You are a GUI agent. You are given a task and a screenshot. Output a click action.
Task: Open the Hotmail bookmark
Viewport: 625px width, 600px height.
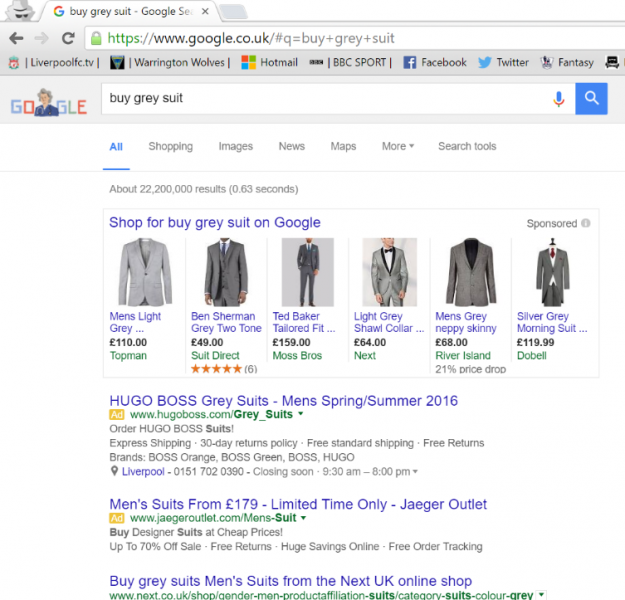coord(269,63)
